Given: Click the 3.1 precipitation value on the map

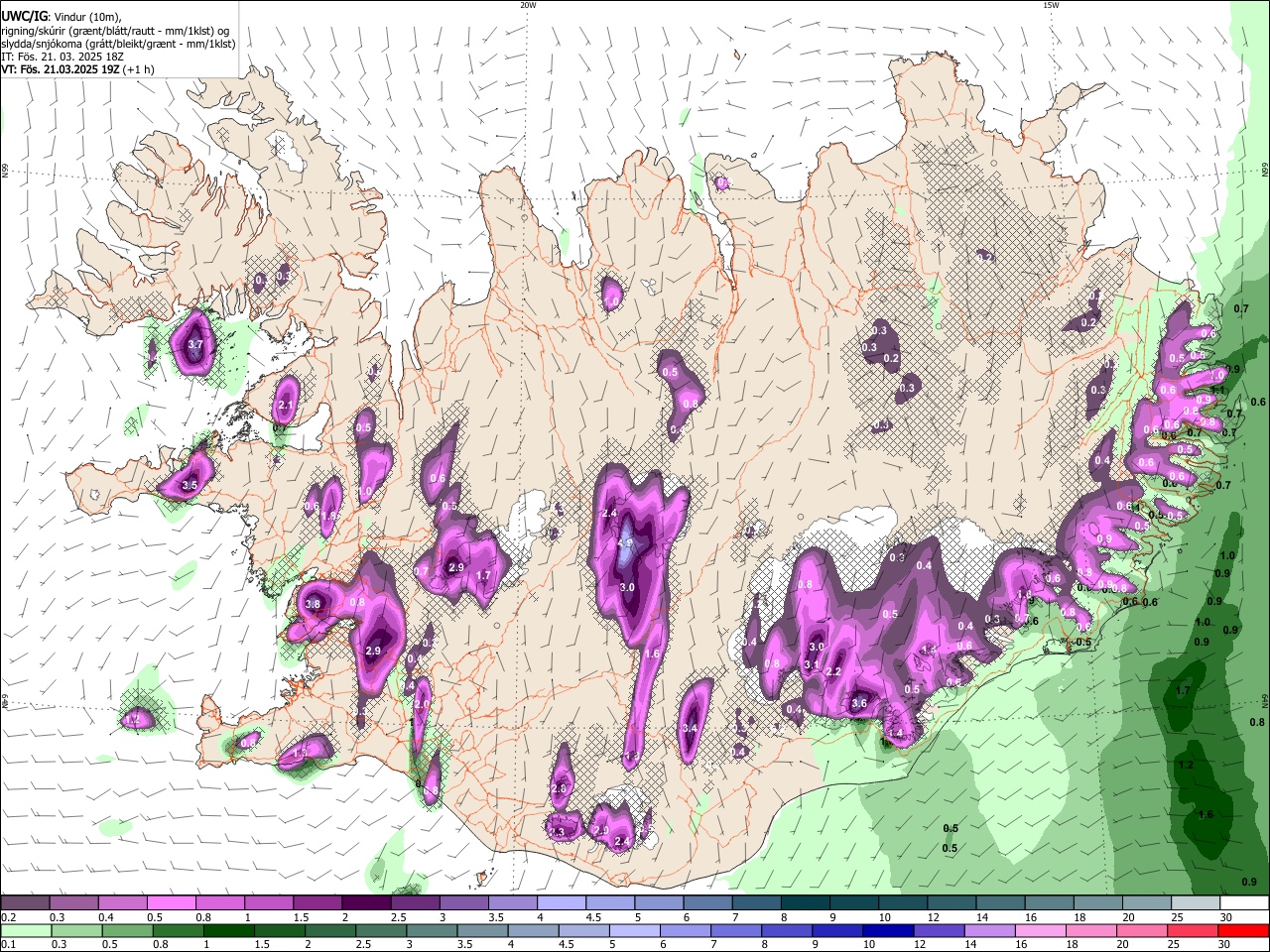Looking at the screenshot, I should pos(811,665).
